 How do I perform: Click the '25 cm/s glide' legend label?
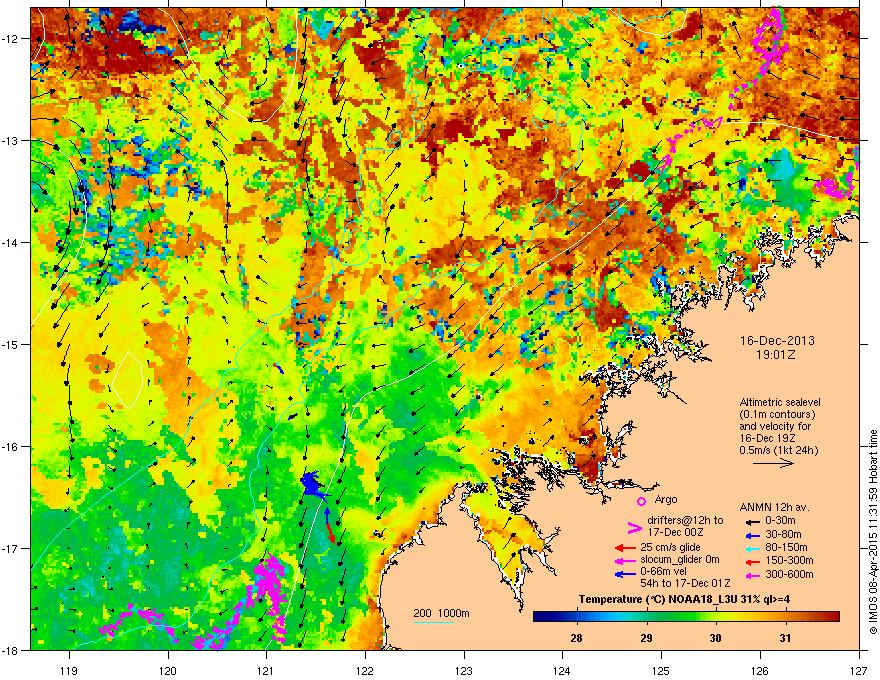click(670, 547)
